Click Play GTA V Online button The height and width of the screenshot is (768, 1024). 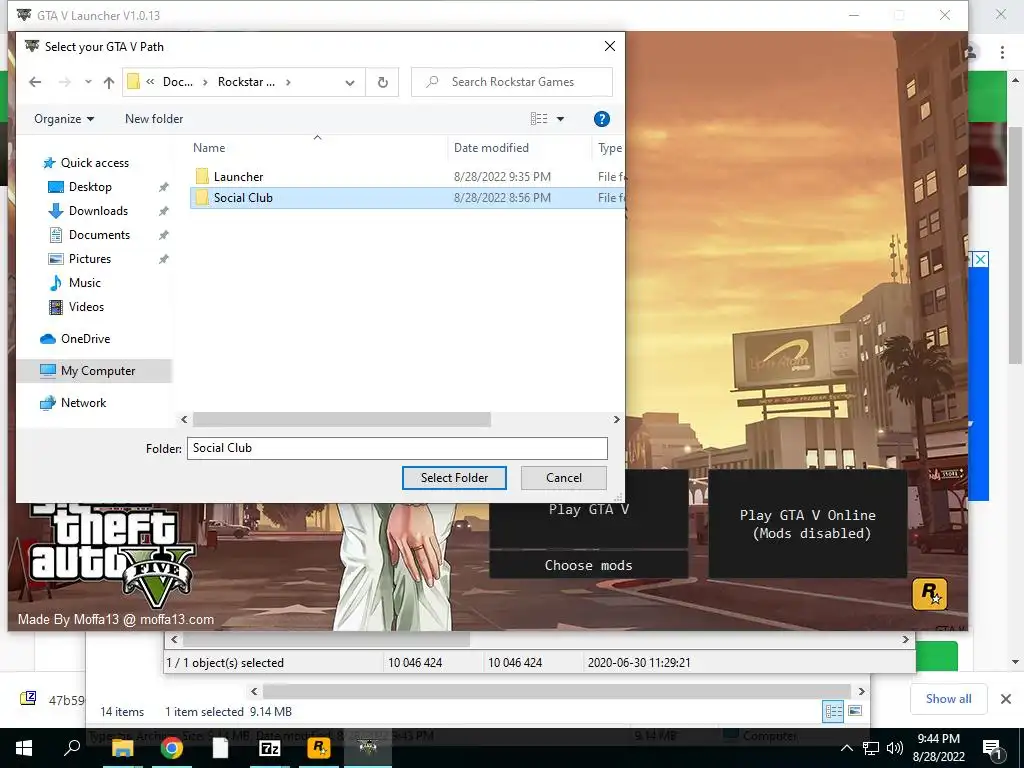click(807, 524)
